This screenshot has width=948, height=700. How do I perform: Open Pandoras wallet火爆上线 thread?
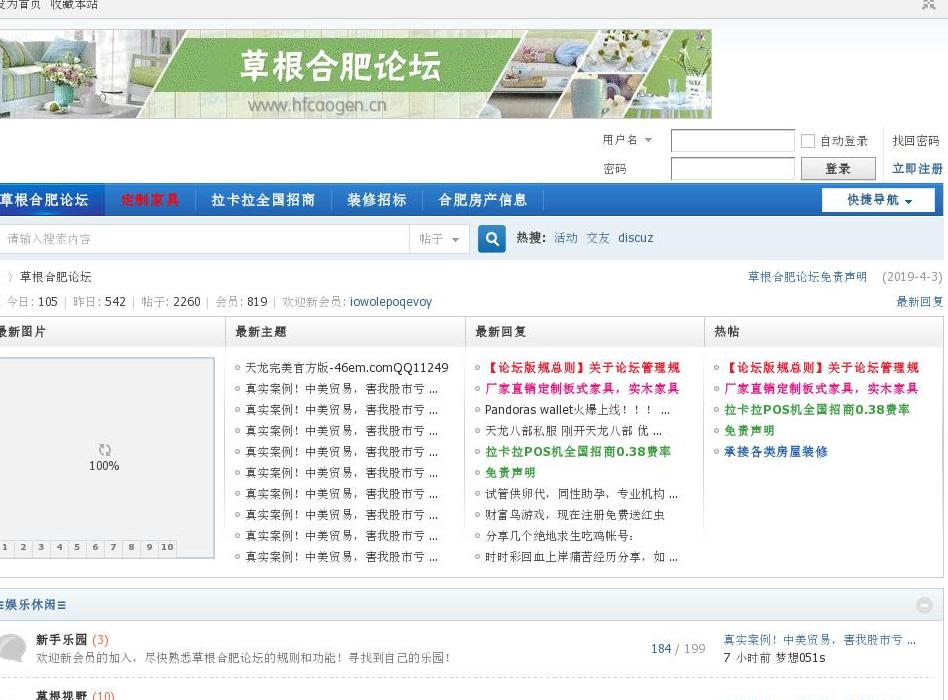coord(577,410)
